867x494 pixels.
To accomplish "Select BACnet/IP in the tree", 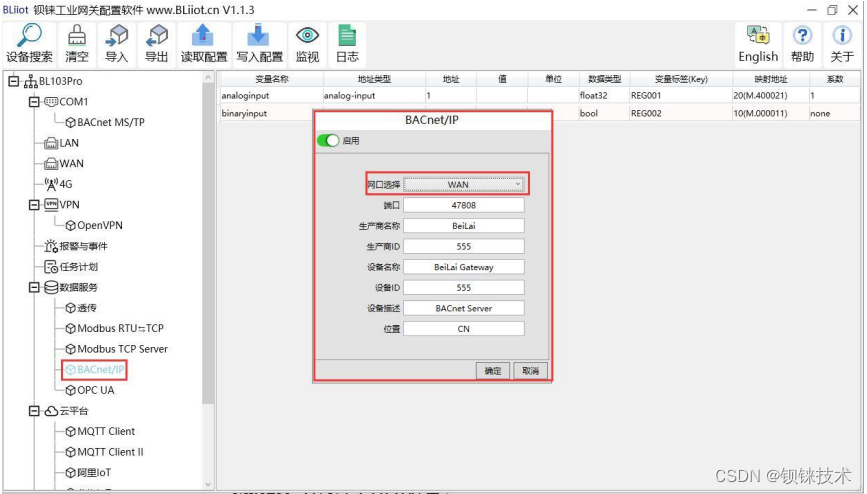I will click(x=100, y=370).
